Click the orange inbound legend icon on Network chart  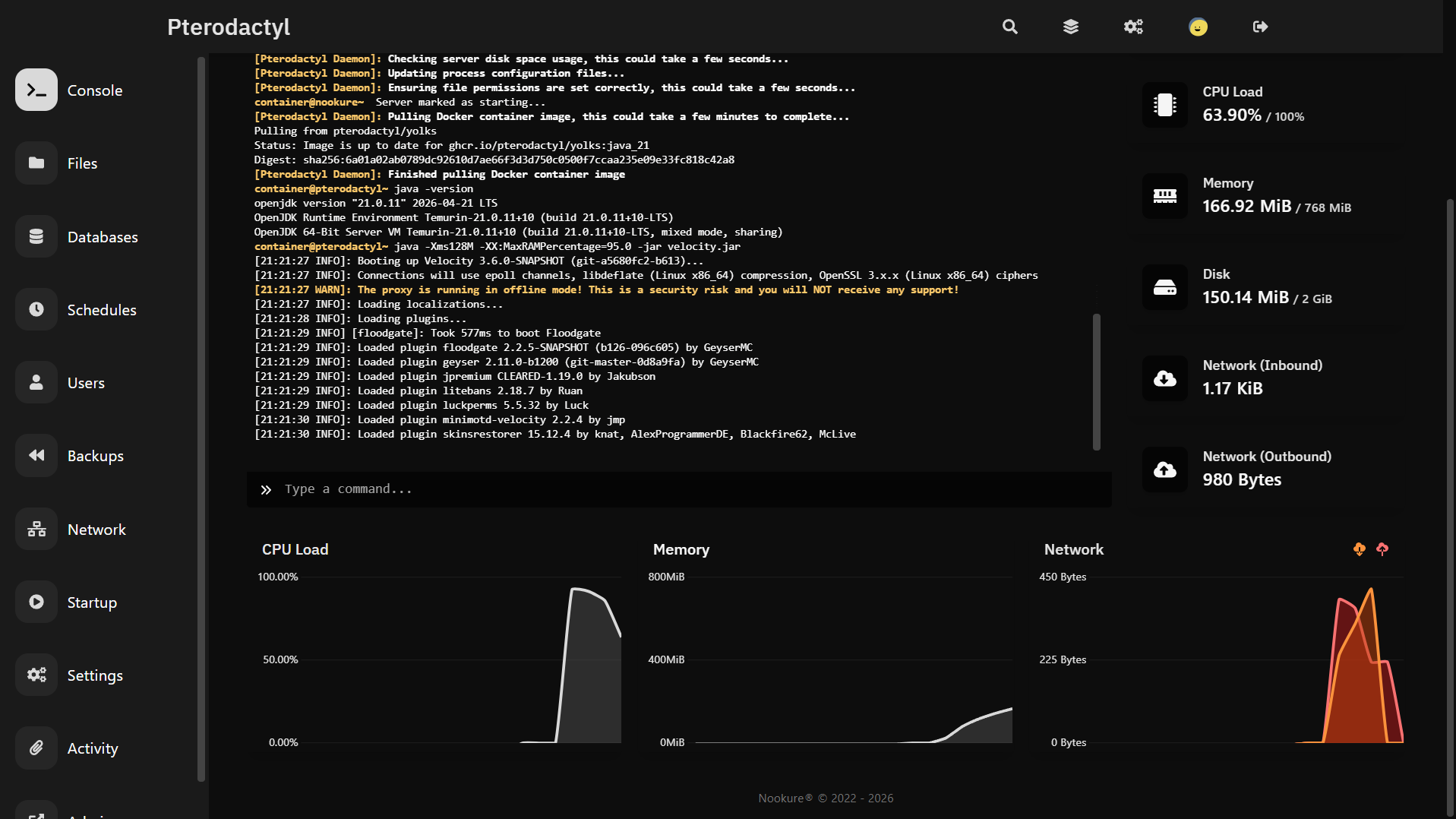click(1360, 549)
